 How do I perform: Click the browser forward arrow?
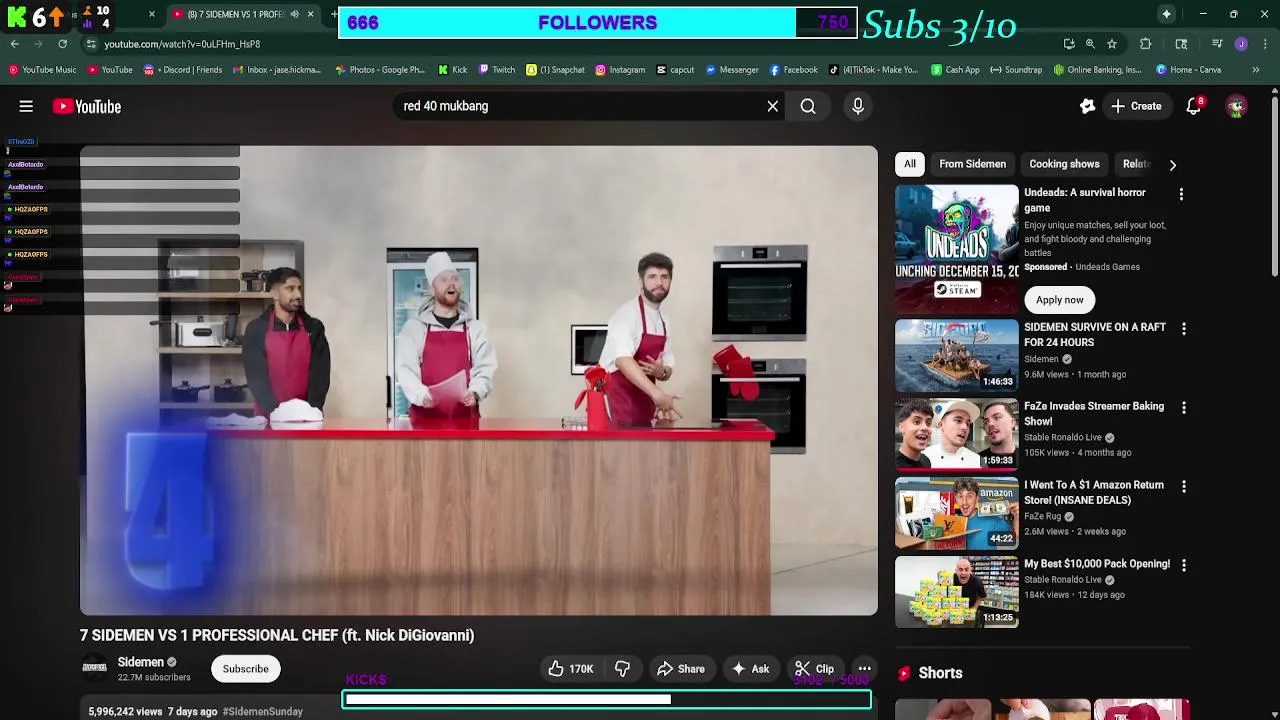point(38,44)
